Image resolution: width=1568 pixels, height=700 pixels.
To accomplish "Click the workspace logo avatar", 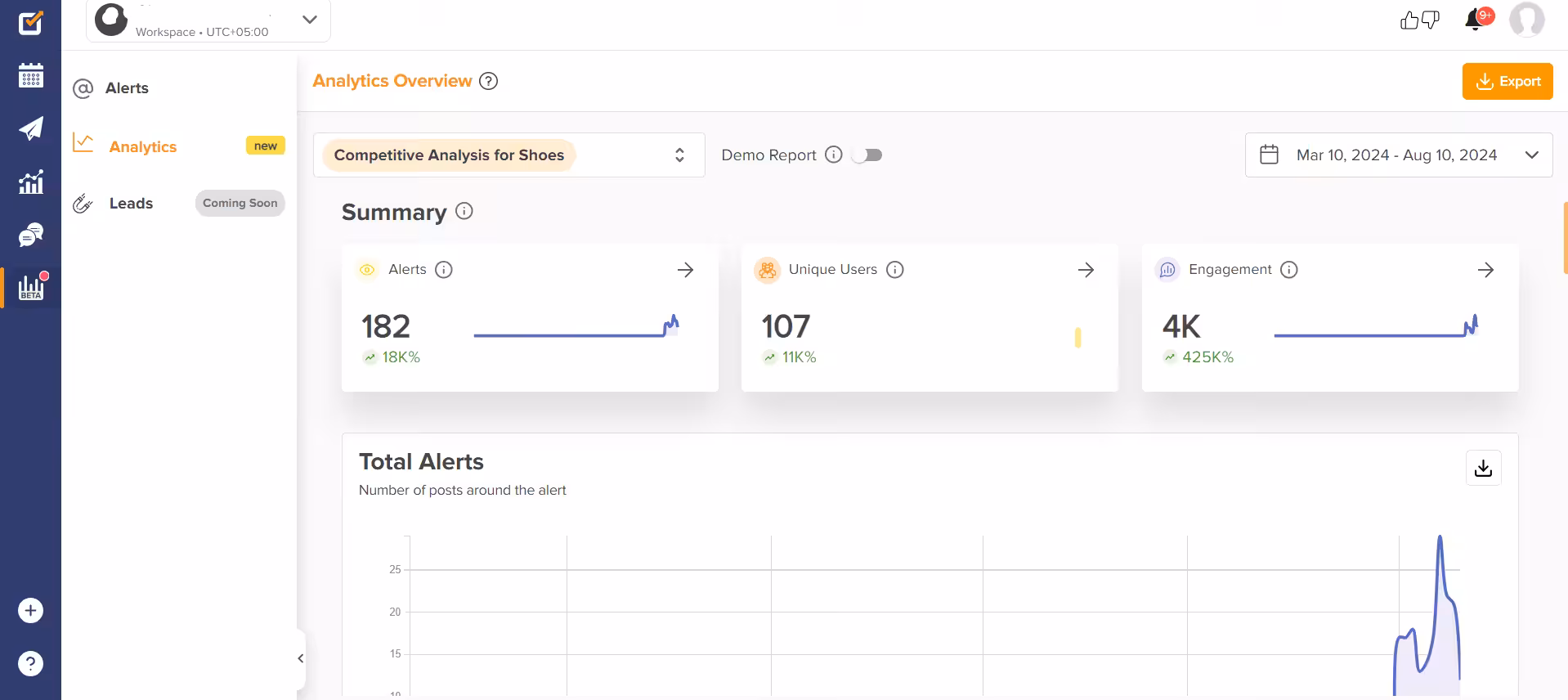I will click(x=111, y=20).
